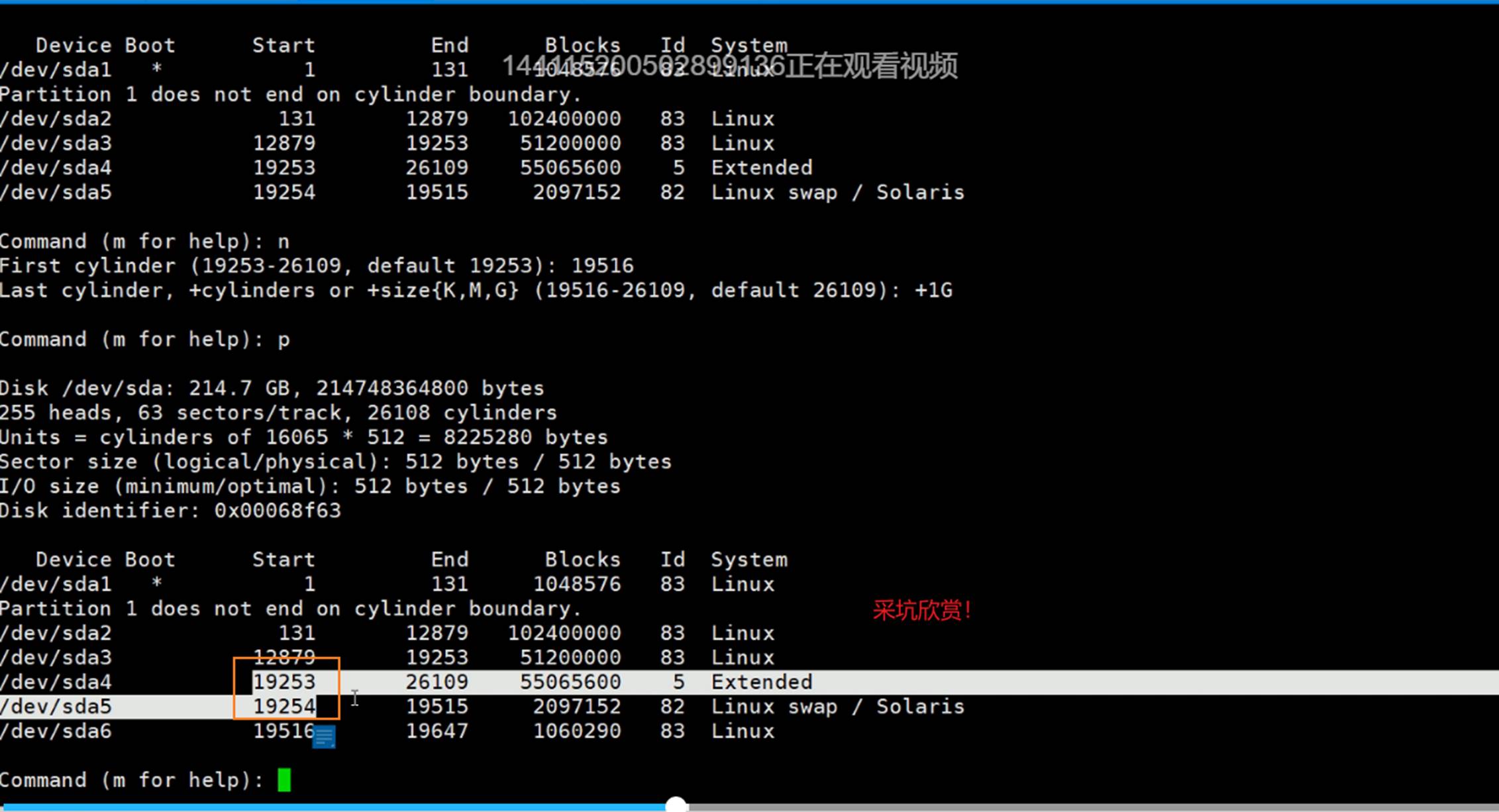Click the +1G size input text
The height and width of the screenshot is (812, 1499).
933,290
